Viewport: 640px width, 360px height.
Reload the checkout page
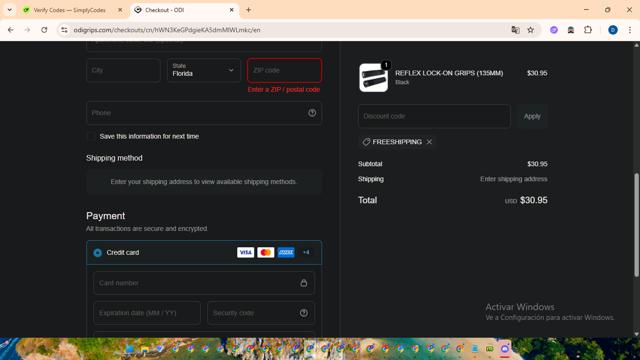(44, 30)
